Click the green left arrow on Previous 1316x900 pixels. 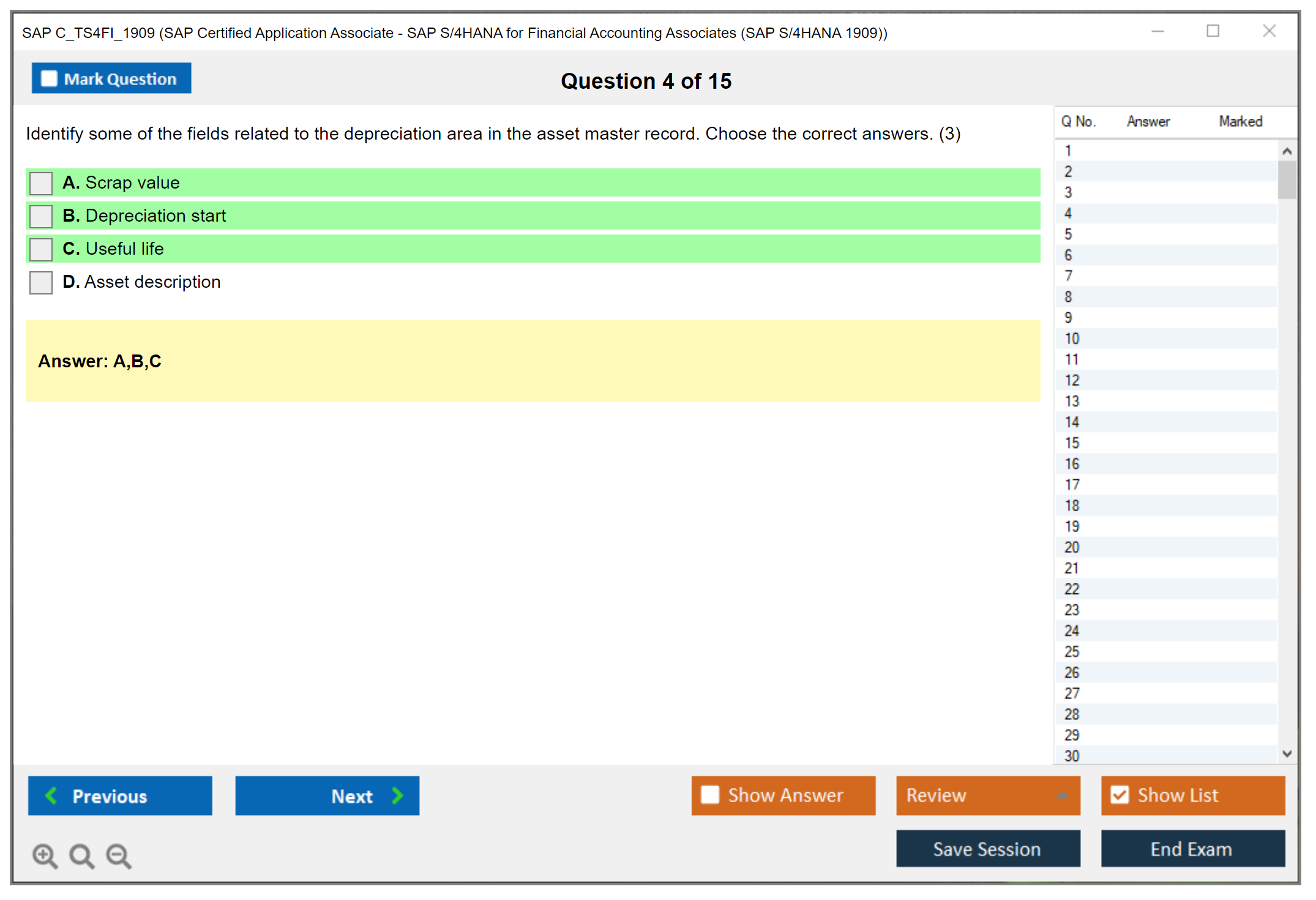click(x=52, y=795)
